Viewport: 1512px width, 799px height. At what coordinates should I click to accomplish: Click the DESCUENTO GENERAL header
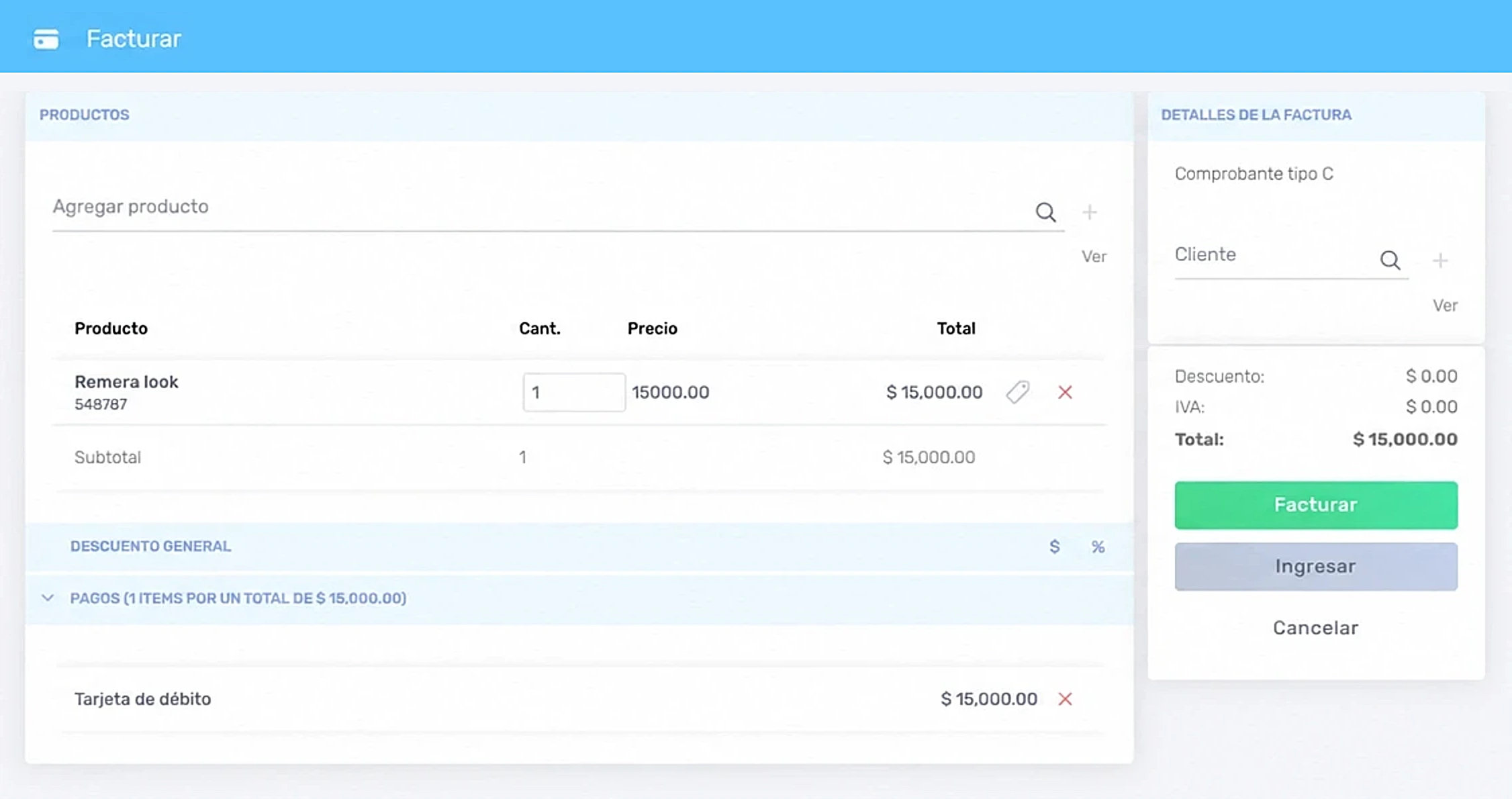point(150,547)
